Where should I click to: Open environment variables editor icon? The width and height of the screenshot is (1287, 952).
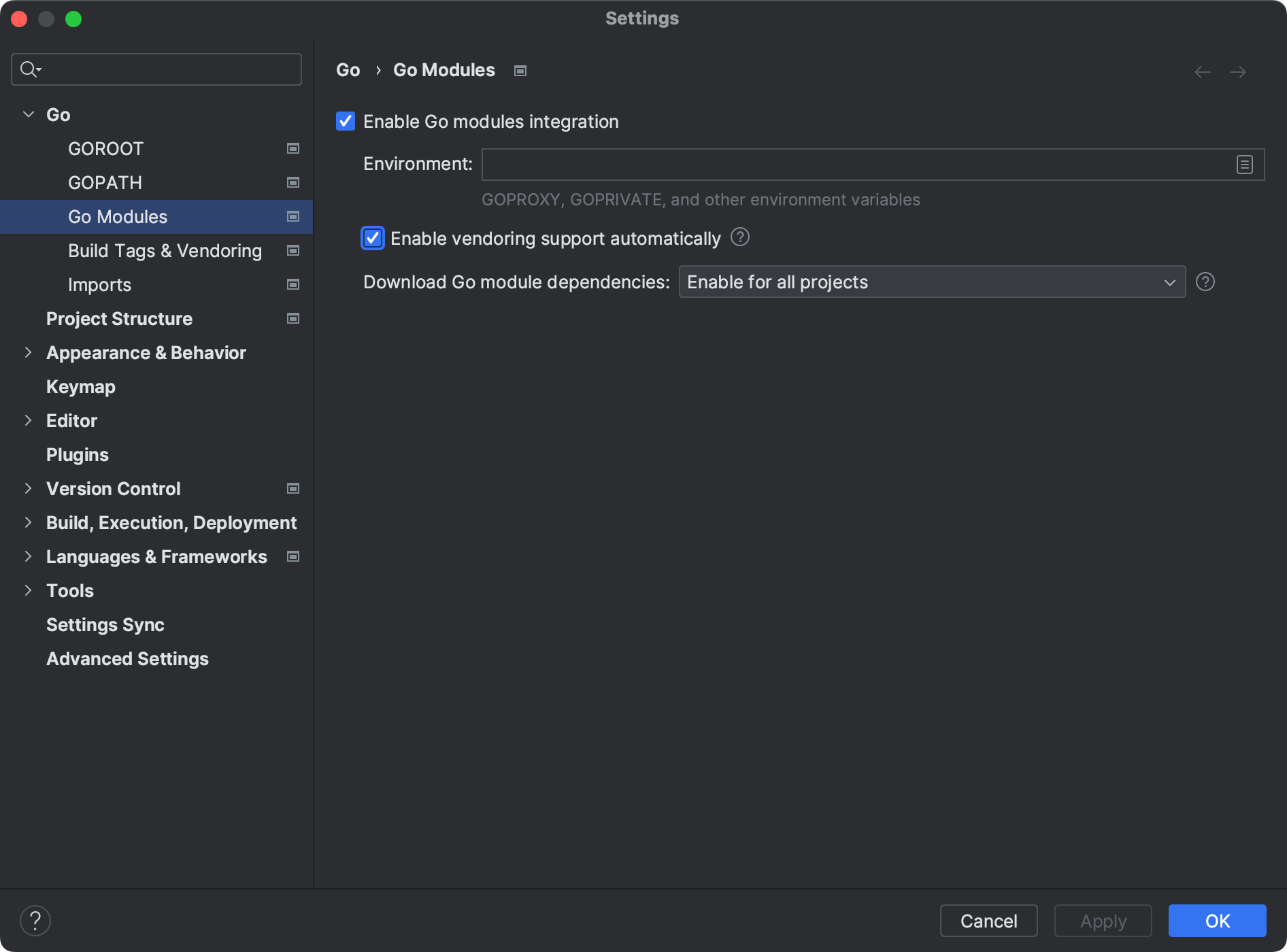coord(1244,165)
